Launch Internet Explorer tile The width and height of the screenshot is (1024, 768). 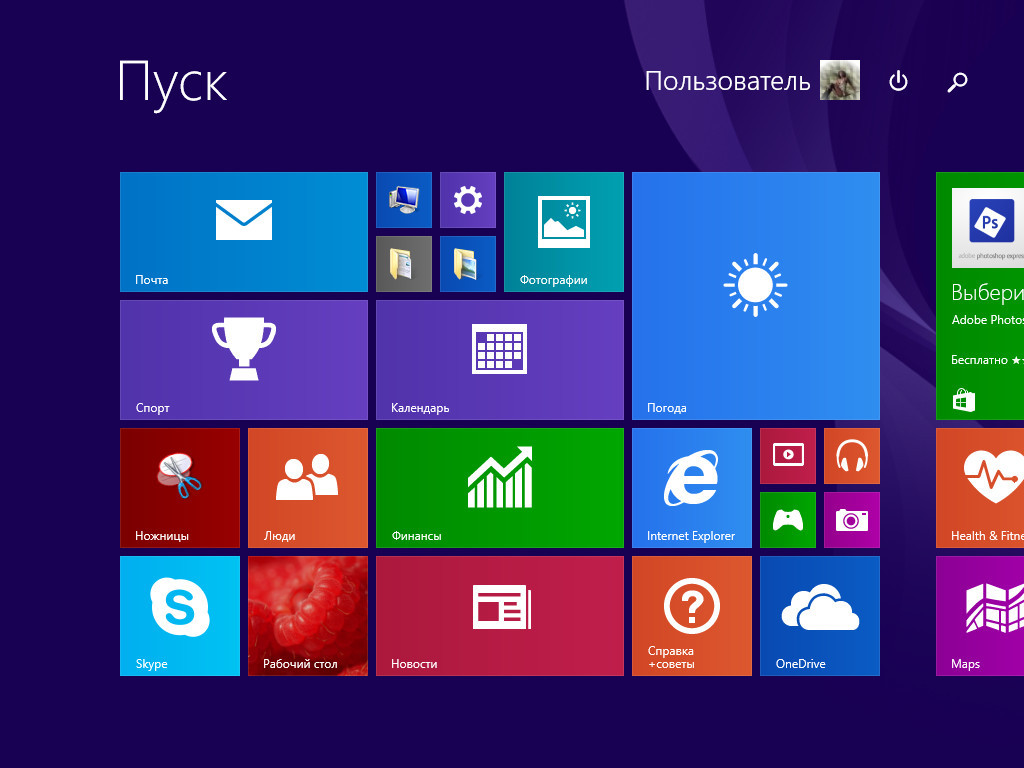692,488
